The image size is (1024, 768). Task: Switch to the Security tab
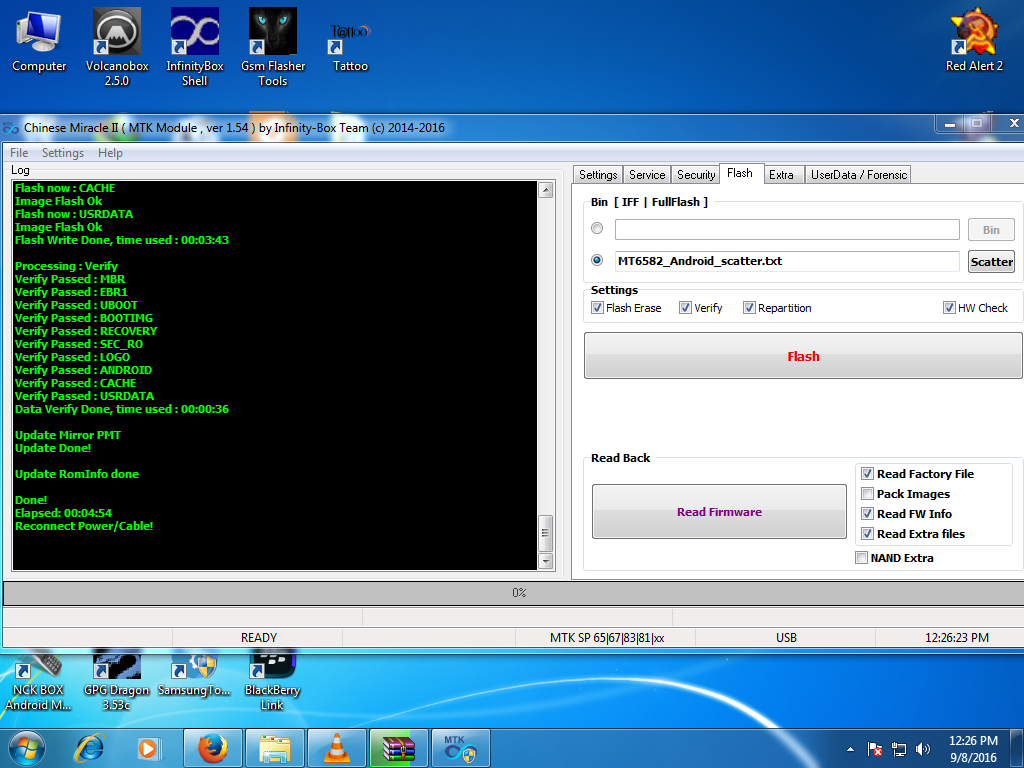click(696, 175)
